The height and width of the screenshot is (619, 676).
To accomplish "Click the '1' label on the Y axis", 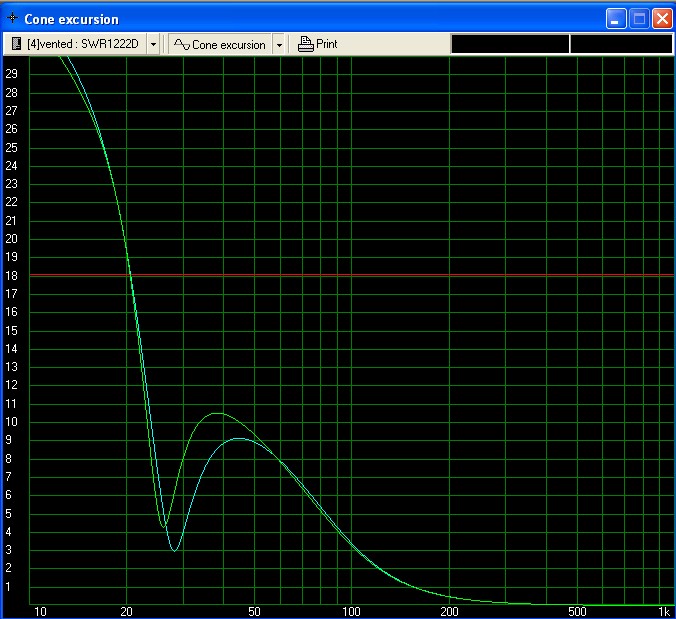I will (x=8, y=587).
